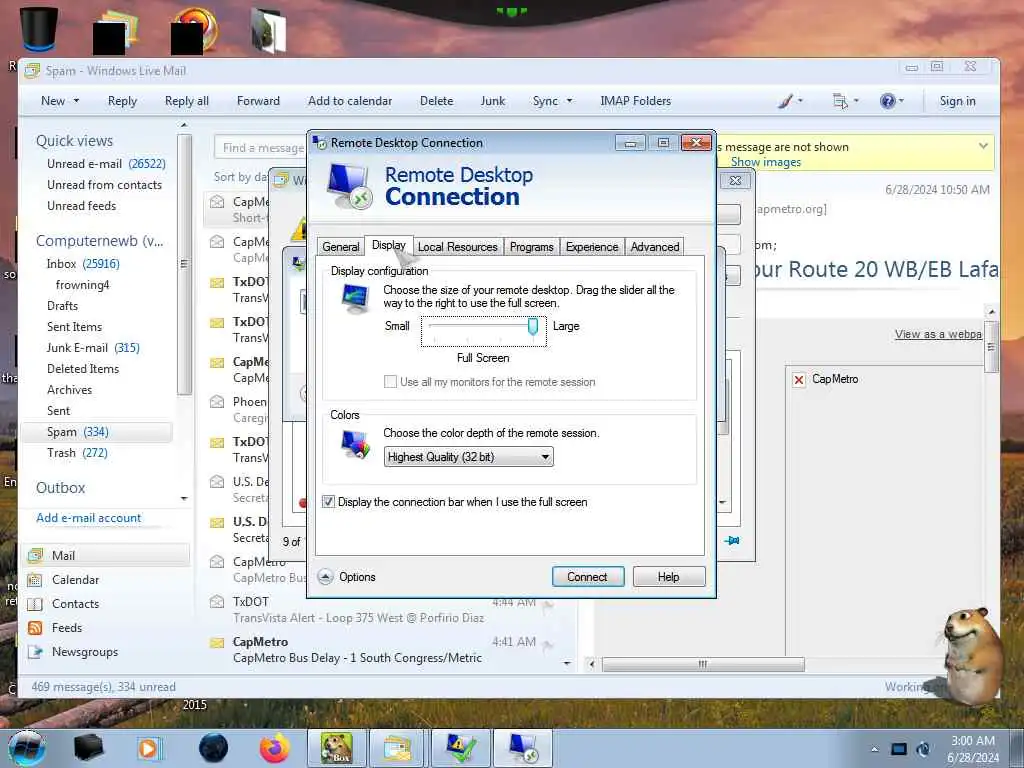Open the Deleted Items folder

(x=83, y=368)
